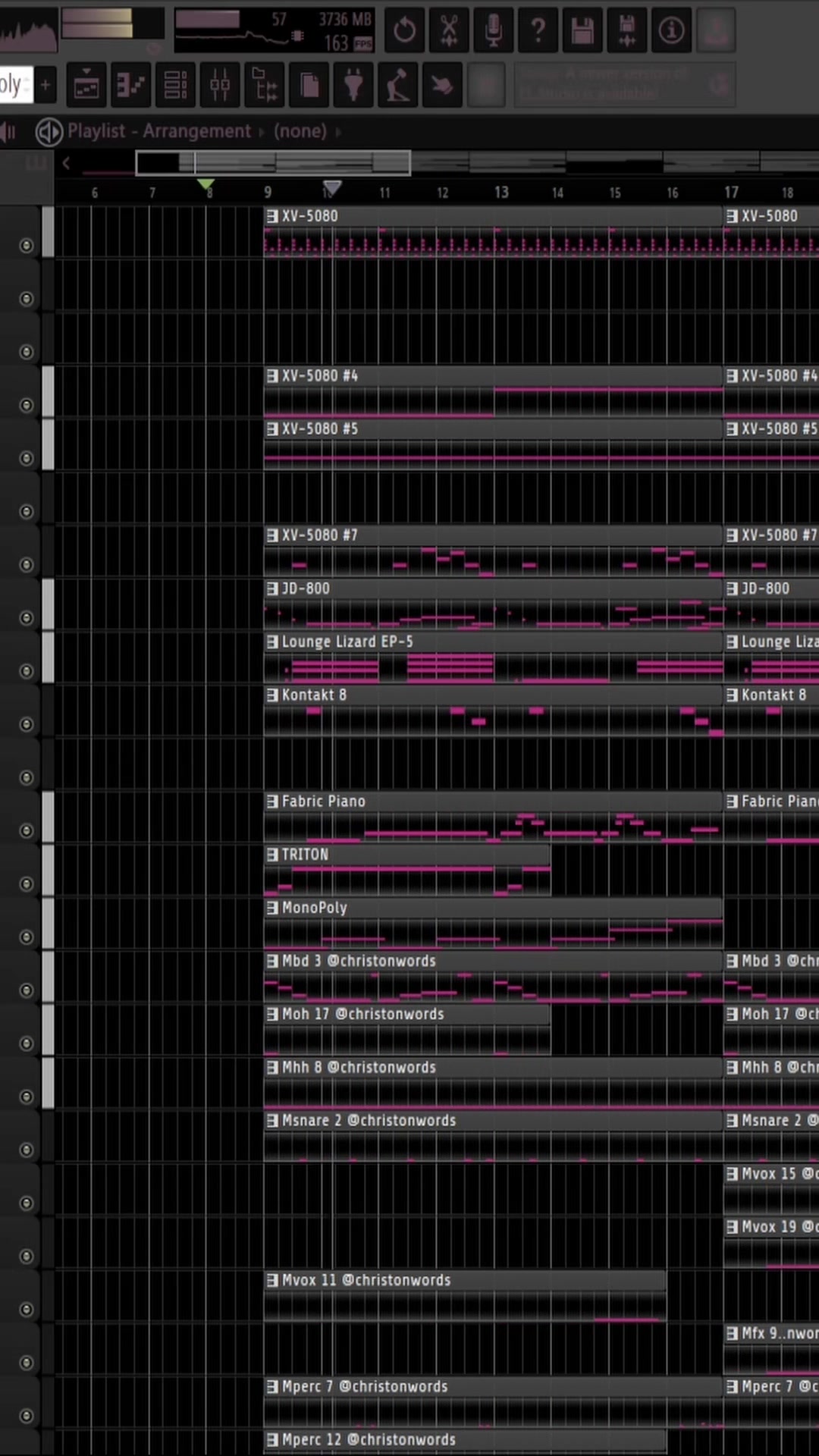The width and height of the screenshot is (819, 1456).
Task: Click the output oscilloscope display
Action: (x=28, y=30)
